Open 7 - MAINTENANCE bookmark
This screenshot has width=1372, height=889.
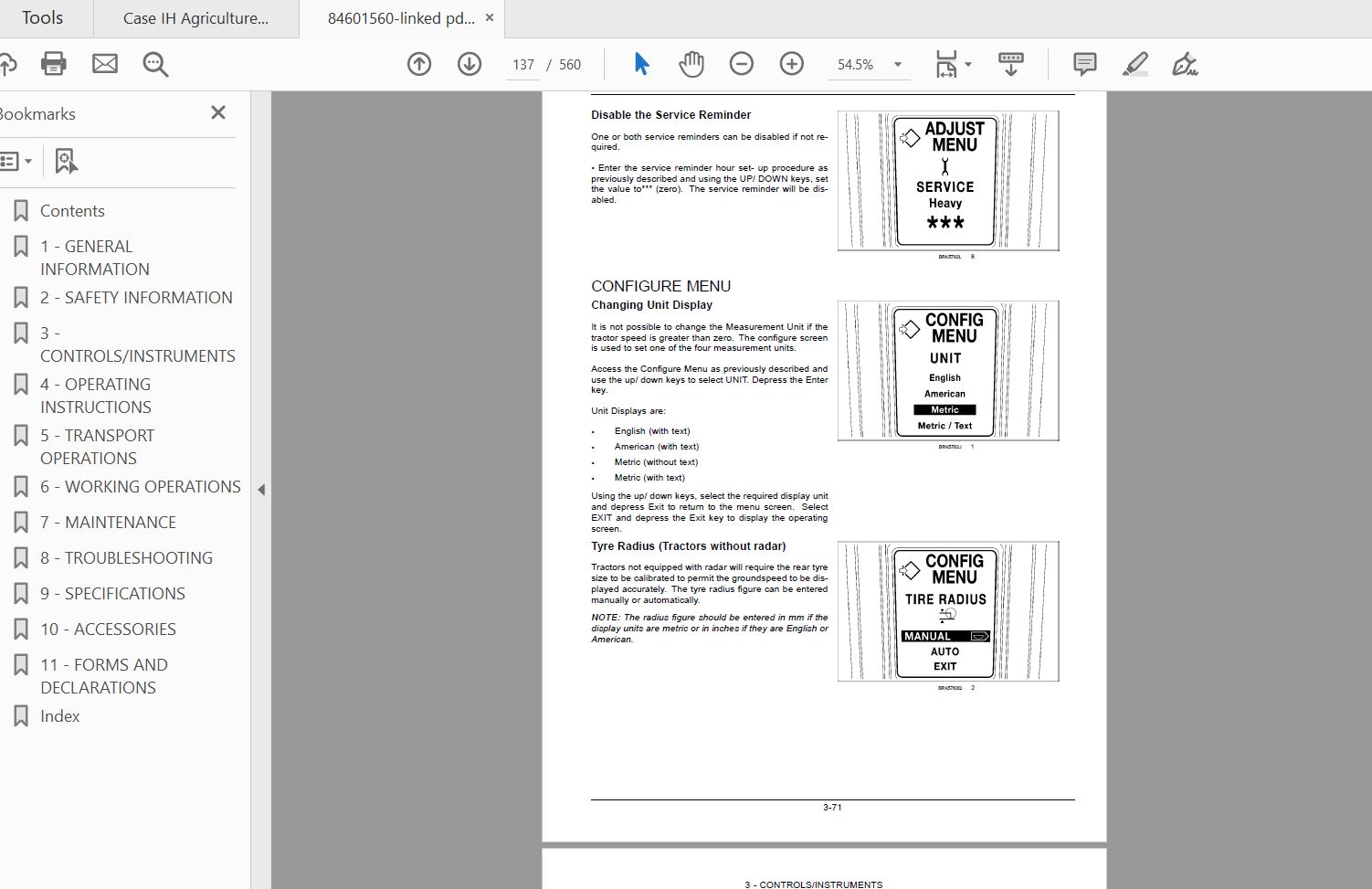point(108,523)
